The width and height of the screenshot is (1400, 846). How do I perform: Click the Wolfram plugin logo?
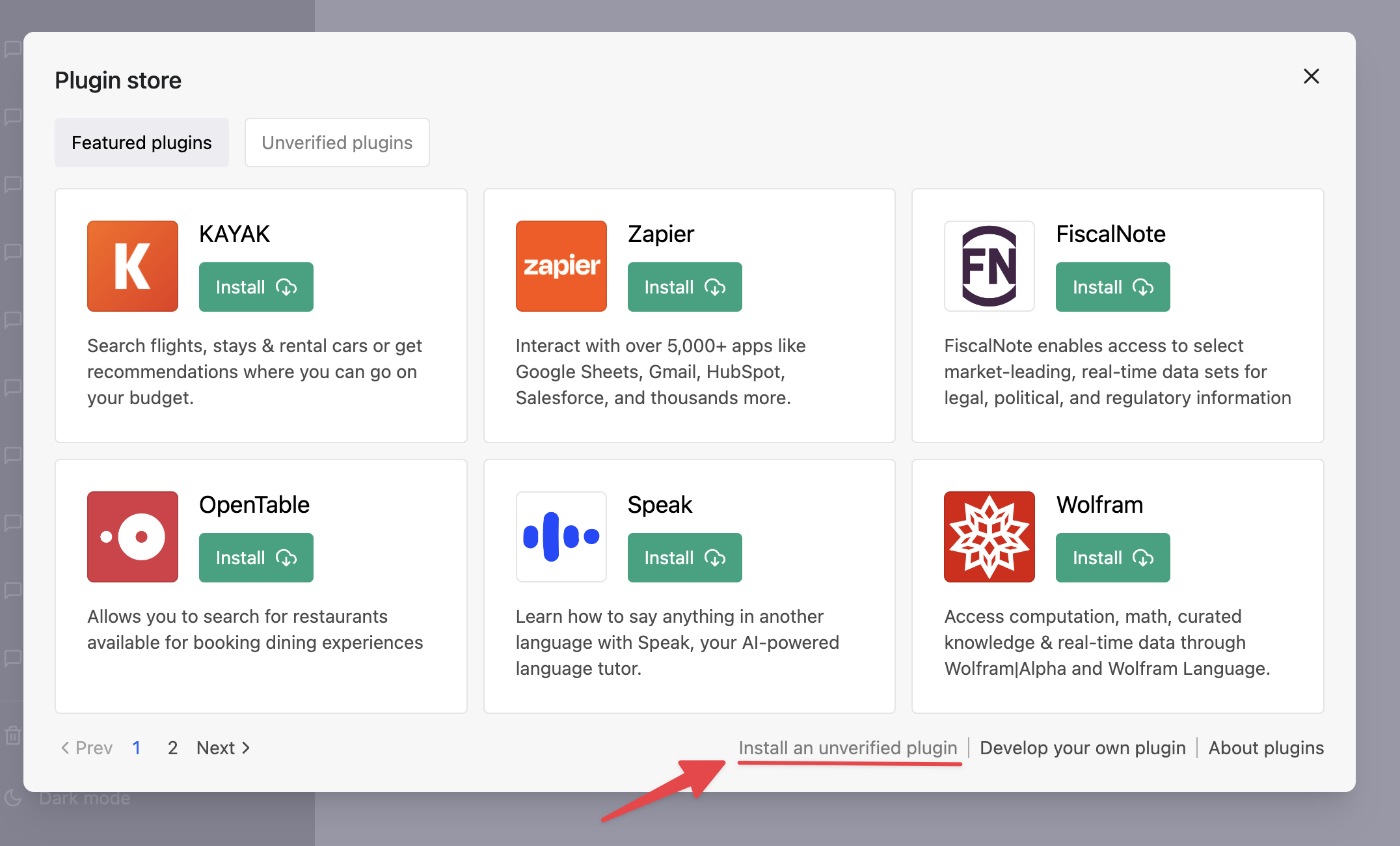(x=988, y=536)
